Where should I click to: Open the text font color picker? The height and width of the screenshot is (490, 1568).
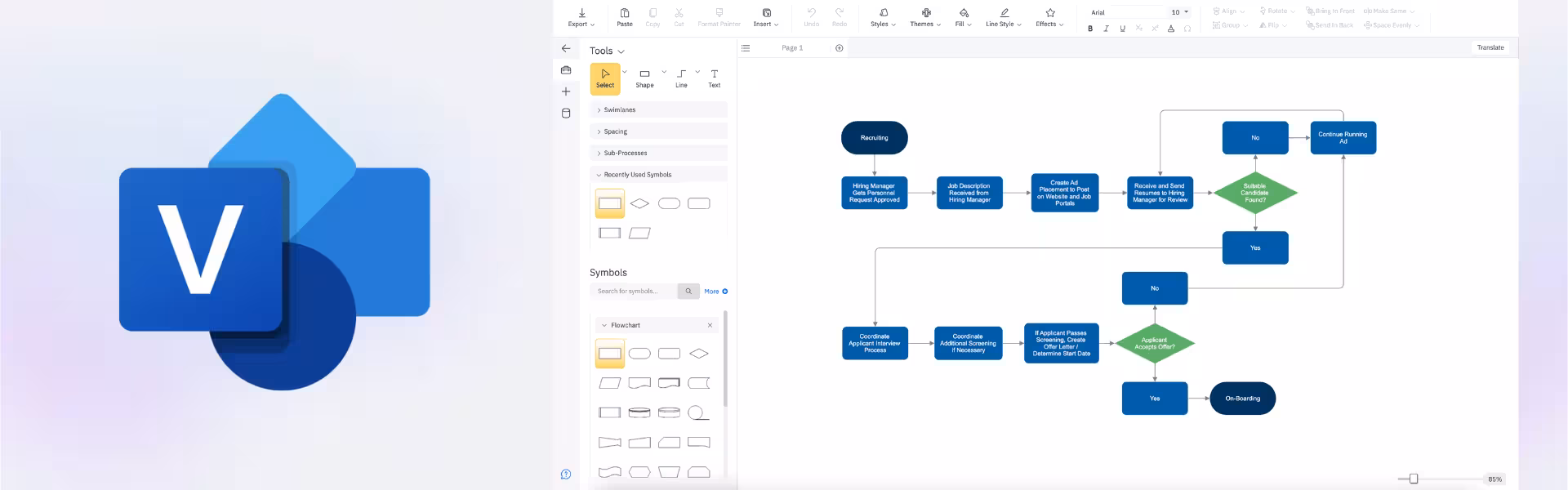1171,29
